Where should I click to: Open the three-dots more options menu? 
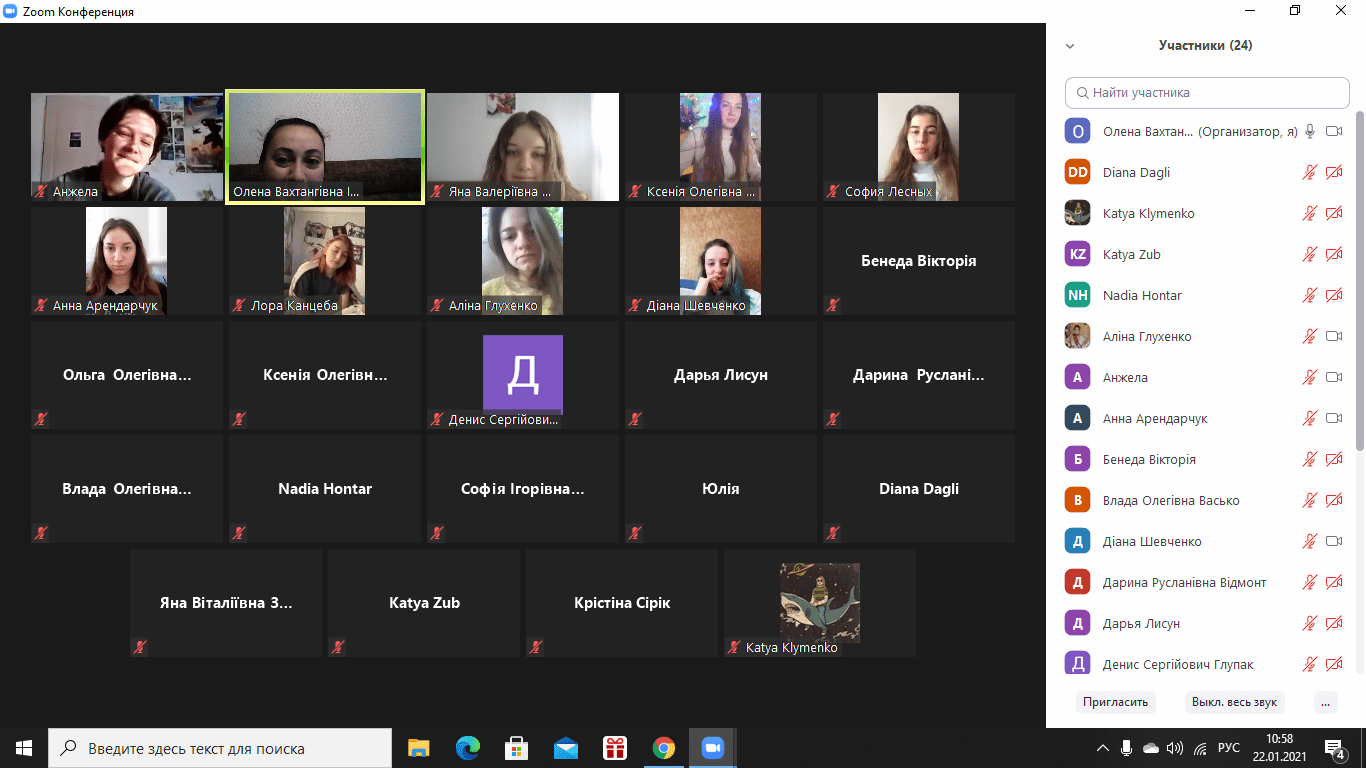point(1326,702)
